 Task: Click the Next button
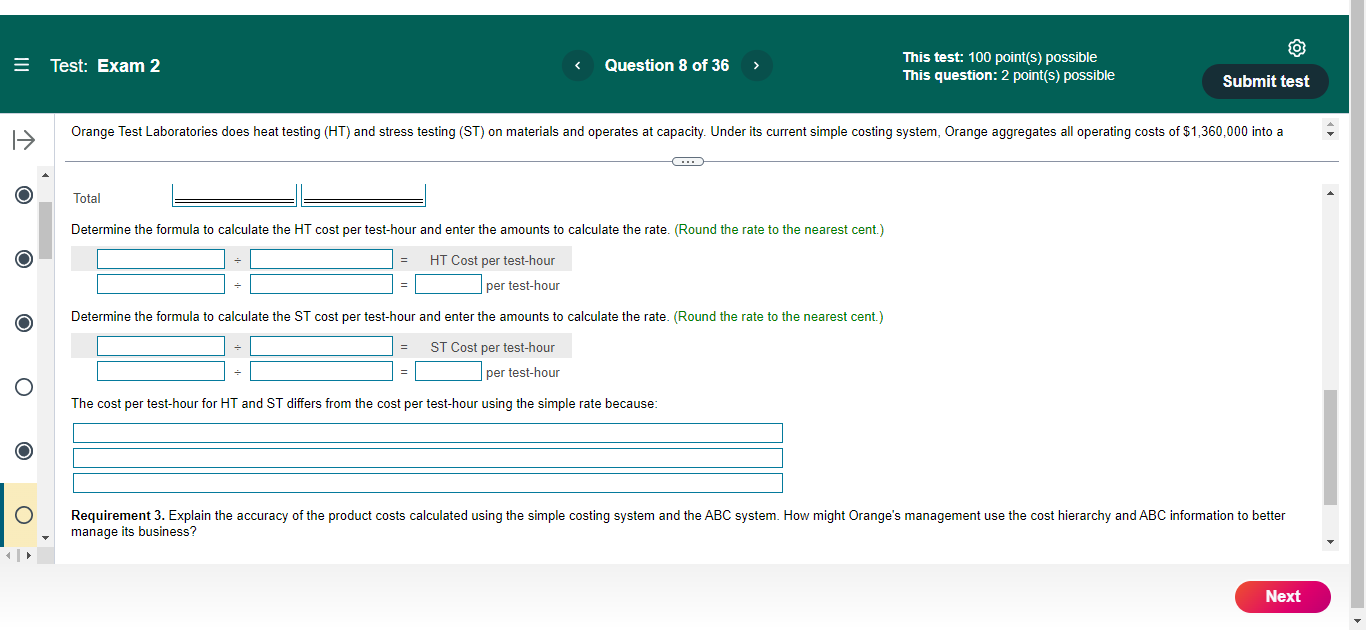pos(1282,597)
